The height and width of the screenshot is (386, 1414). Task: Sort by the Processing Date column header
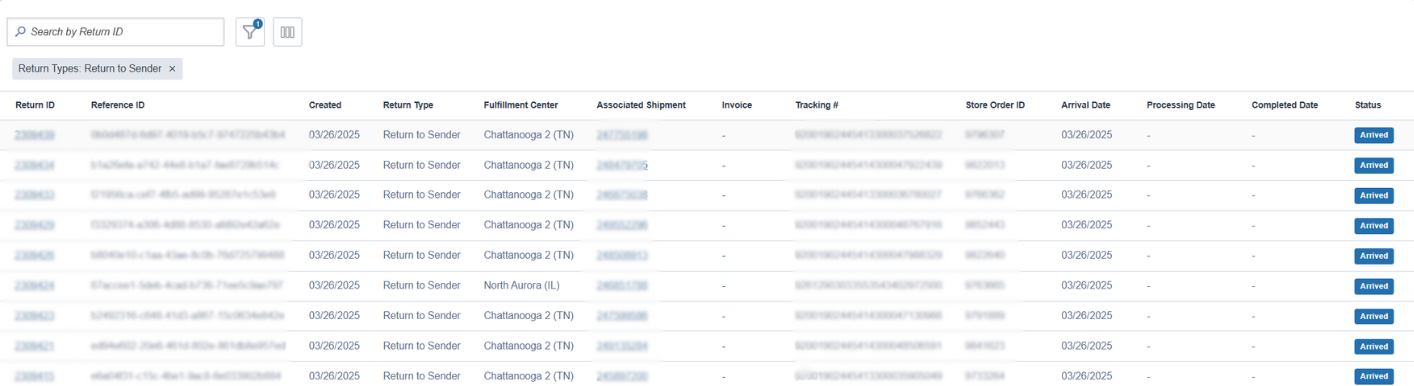(1181, 105)
